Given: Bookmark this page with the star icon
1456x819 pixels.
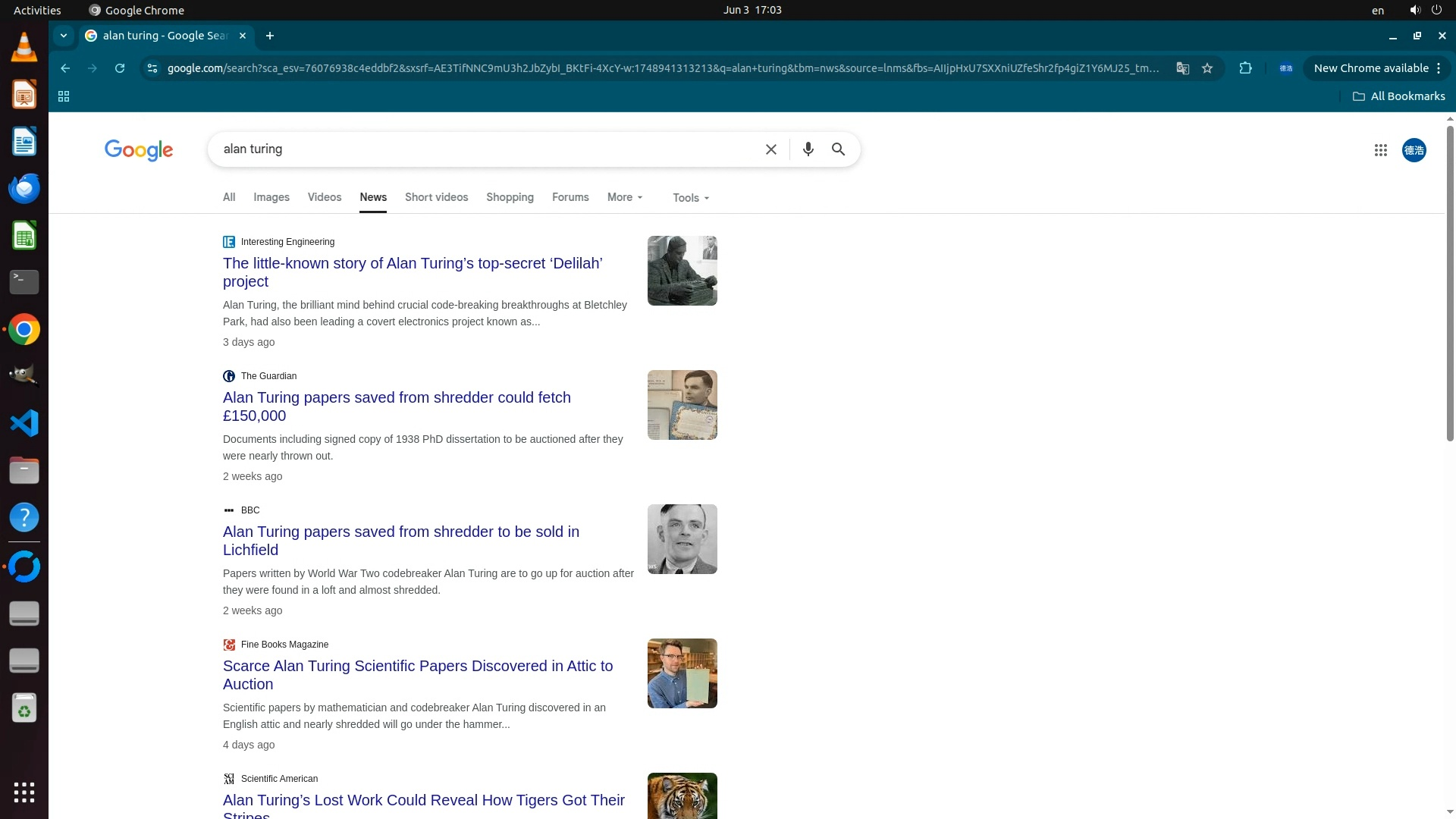Looking at the screenshot, I should (1207, 68).
